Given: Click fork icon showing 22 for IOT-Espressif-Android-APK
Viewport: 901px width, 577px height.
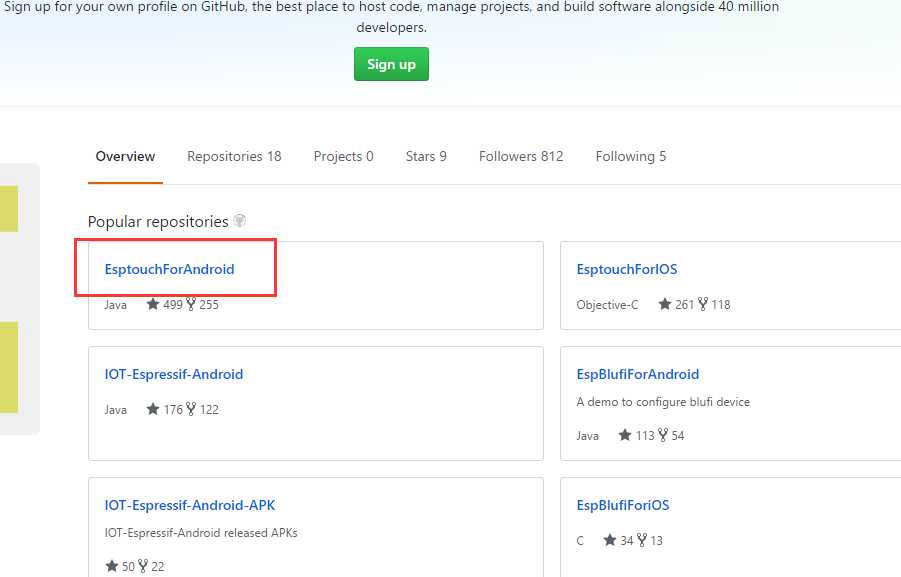Looking at the screenshot, I should pos(143,566).
